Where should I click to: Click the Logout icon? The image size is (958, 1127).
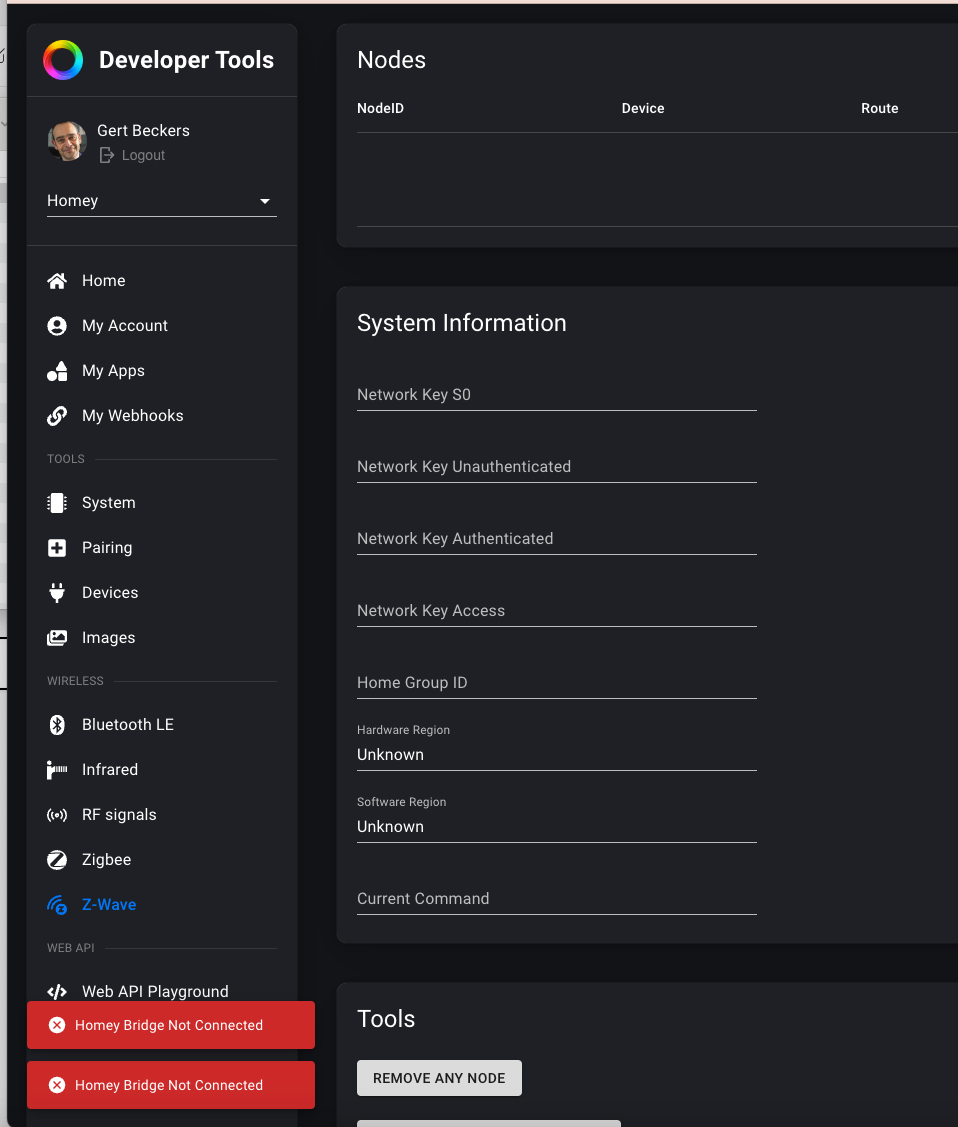coord(106,155)
